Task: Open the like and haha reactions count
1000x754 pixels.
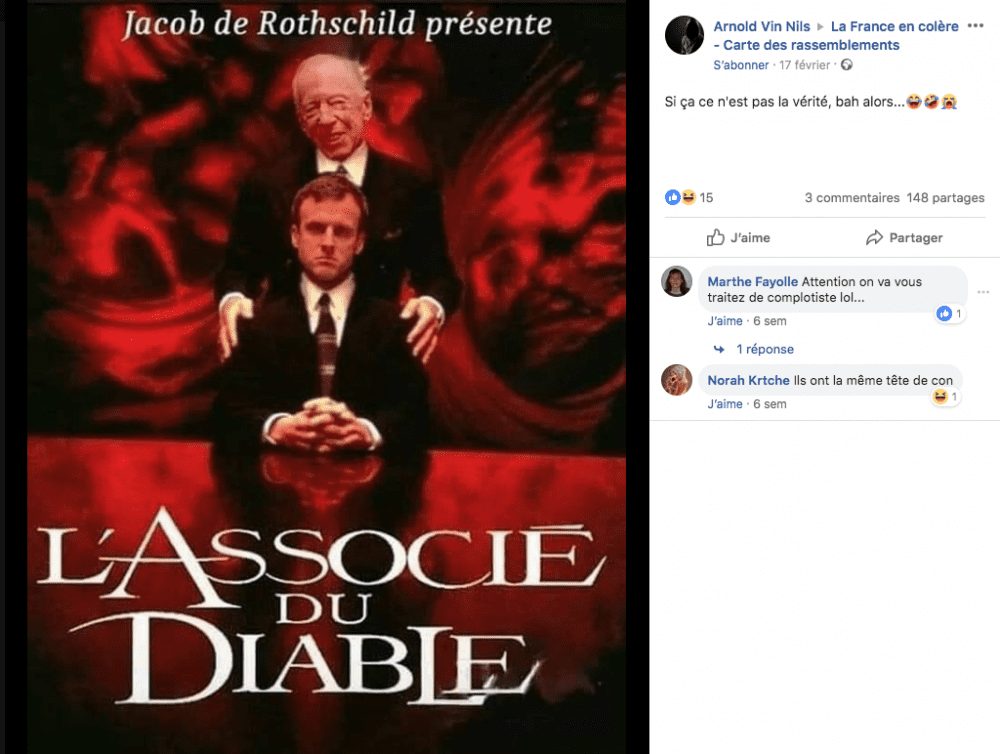Action: pos(689,197)
